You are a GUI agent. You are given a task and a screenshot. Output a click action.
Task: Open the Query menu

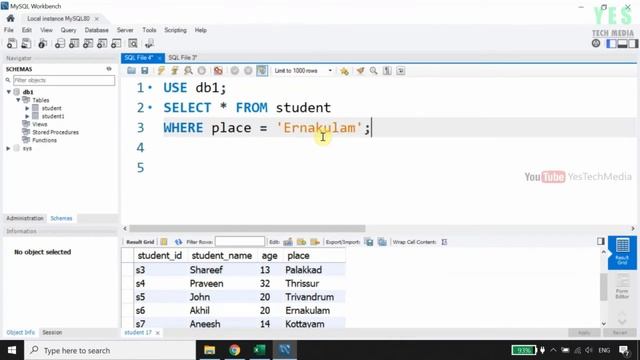point(68,30)
